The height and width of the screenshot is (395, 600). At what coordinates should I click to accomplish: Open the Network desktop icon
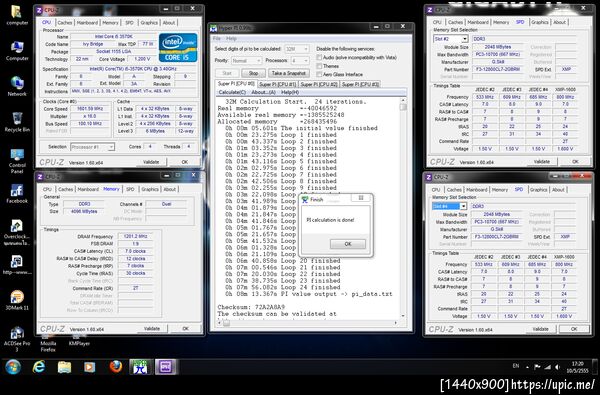pos(17,86)
